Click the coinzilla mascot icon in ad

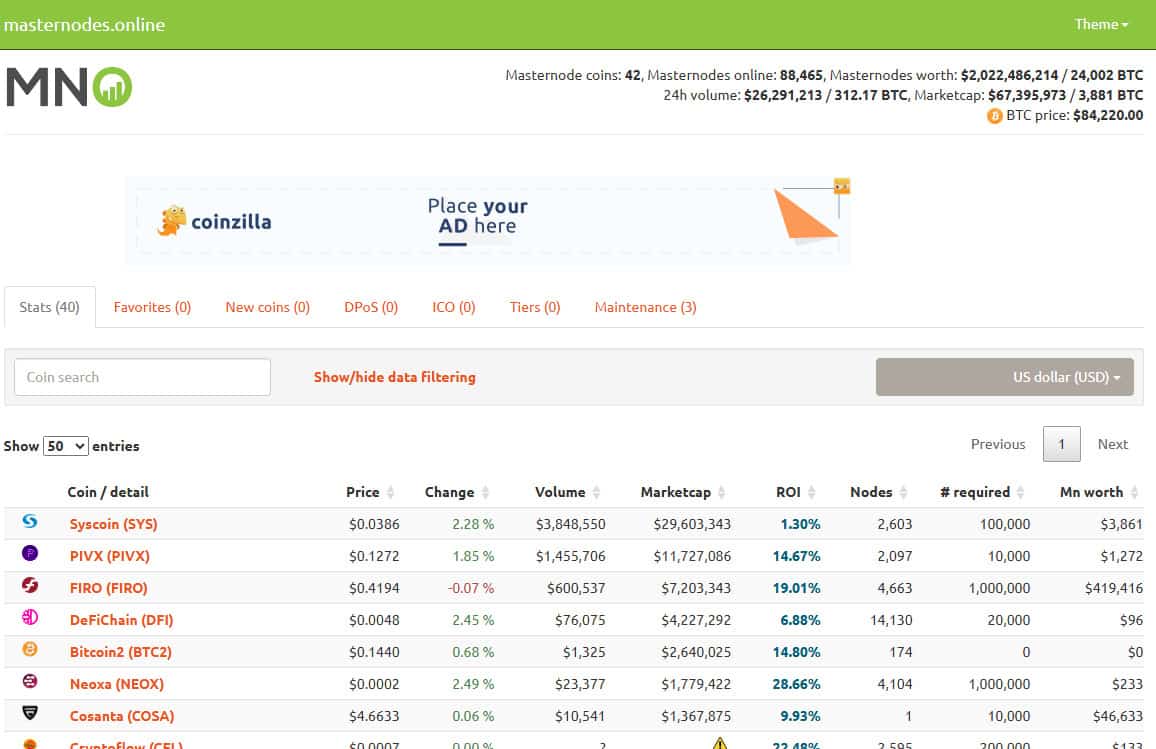pos(172,220)
